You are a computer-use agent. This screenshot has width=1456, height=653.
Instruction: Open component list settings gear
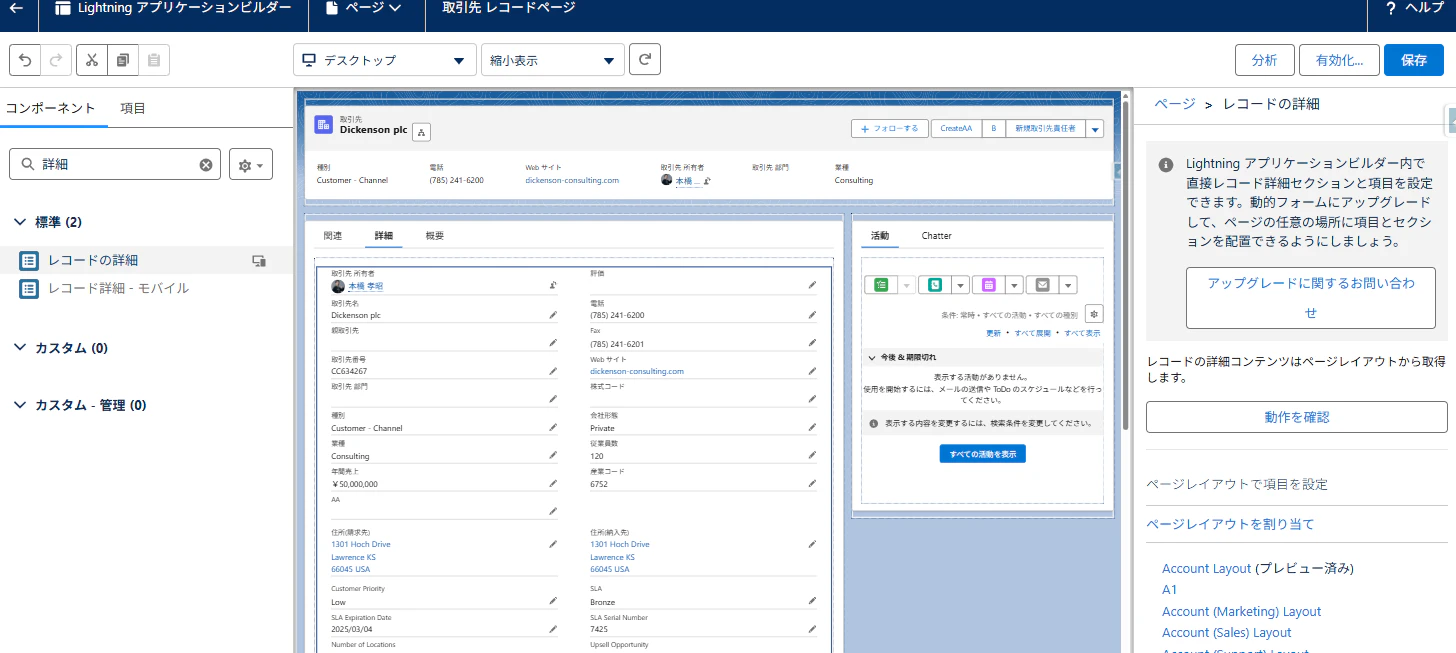[x=250, y=165]
